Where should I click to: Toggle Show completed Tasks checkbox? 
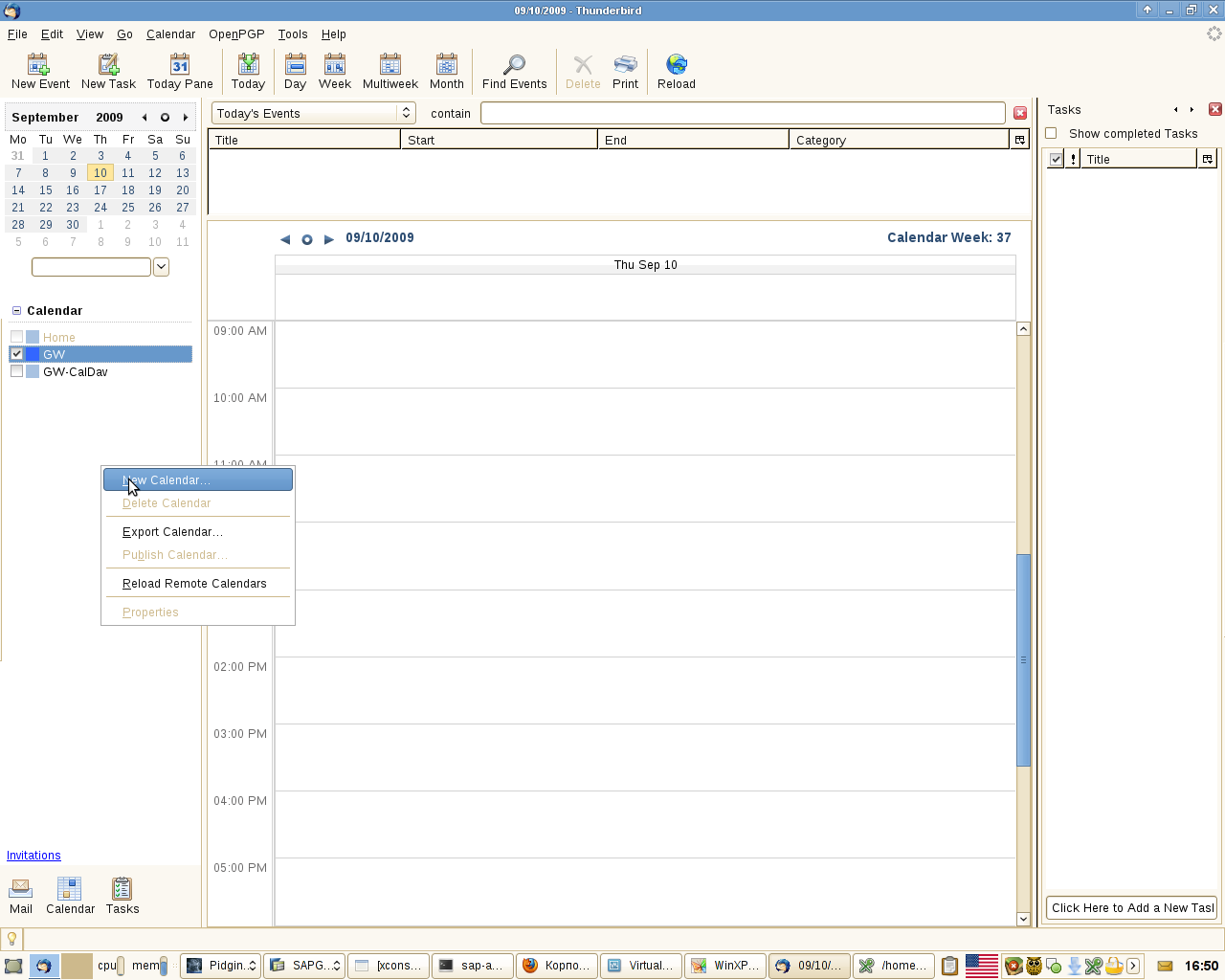coord(1051,133)
